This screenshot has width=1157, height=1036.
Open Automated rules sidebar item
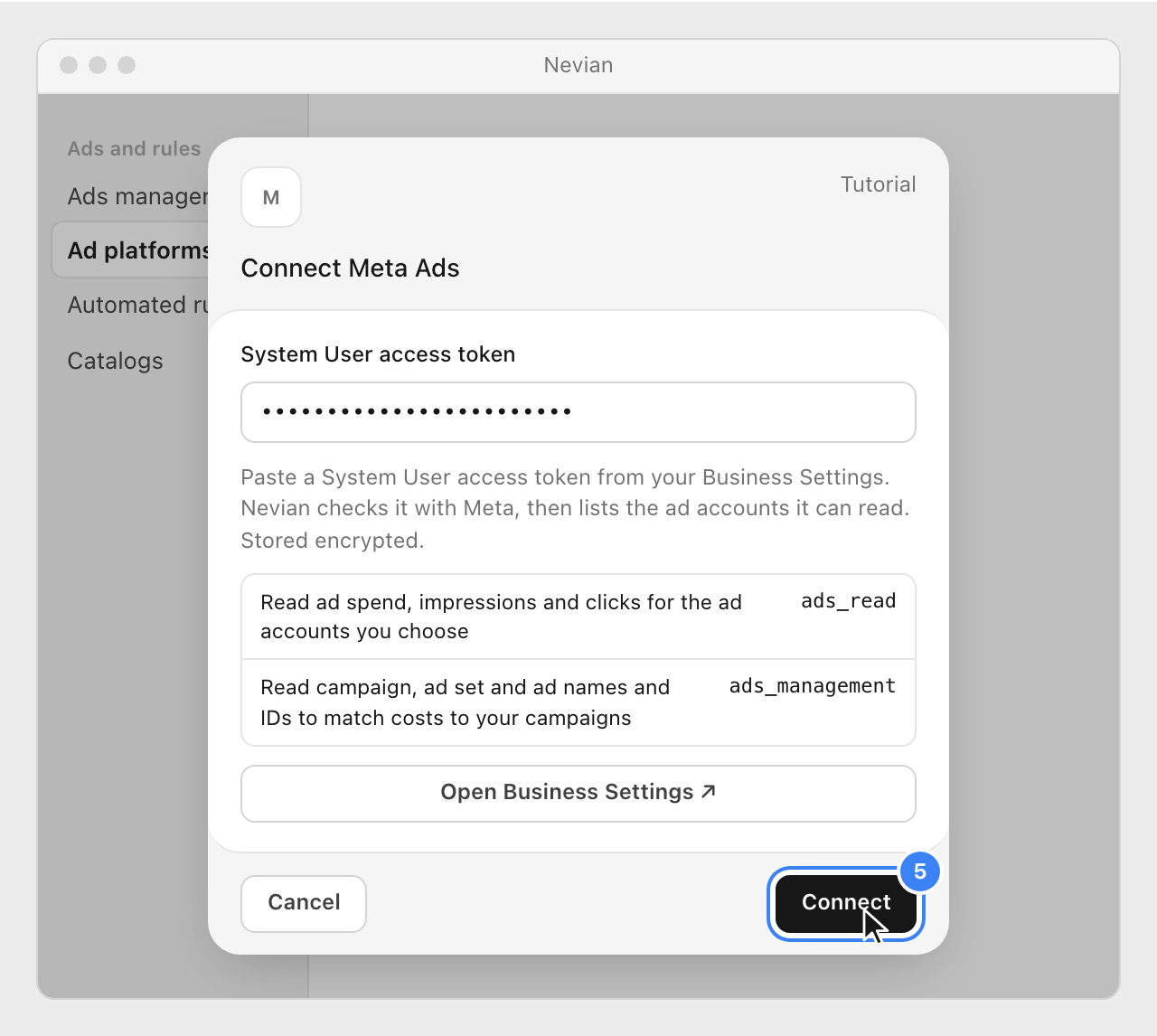coord(138,305)
